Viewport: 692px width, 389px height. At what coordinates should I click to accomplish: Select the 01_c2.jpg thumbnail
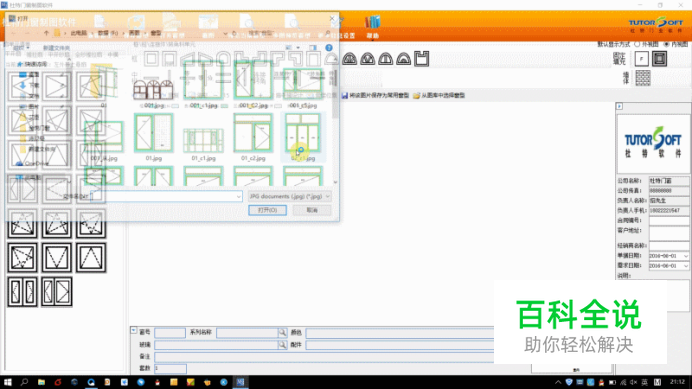pyautogui.click(x=253, y=133)
